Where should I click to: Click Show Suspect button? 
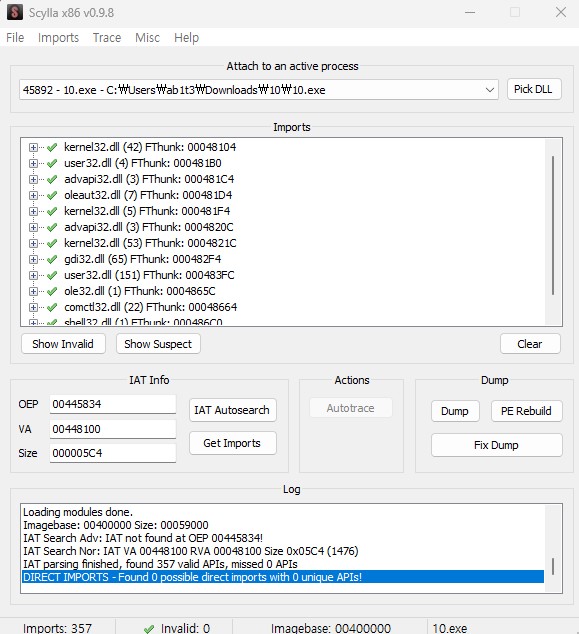(158, 344)
